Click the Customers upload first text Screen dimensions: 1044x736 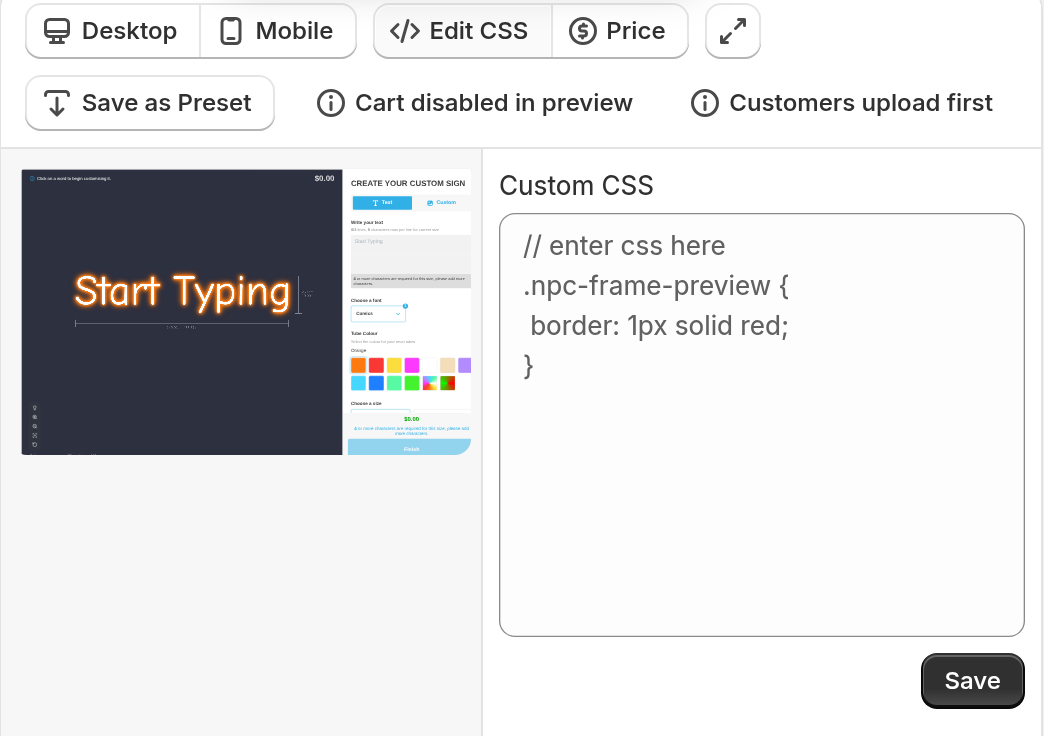(x=861, y=103)
